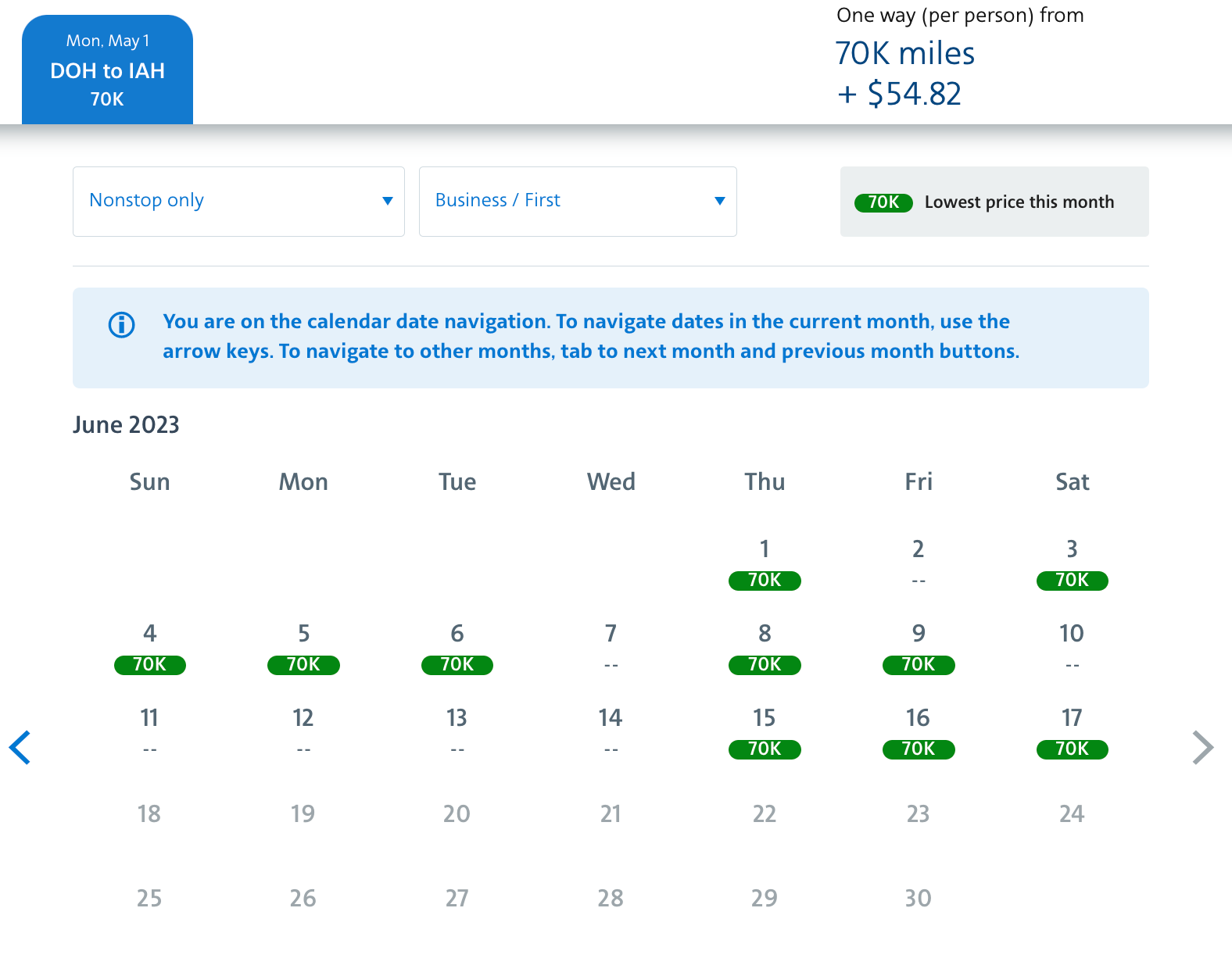The image size is (1232, 958).
Task: Click the Sun column header
Action: (x=149, y=481)
